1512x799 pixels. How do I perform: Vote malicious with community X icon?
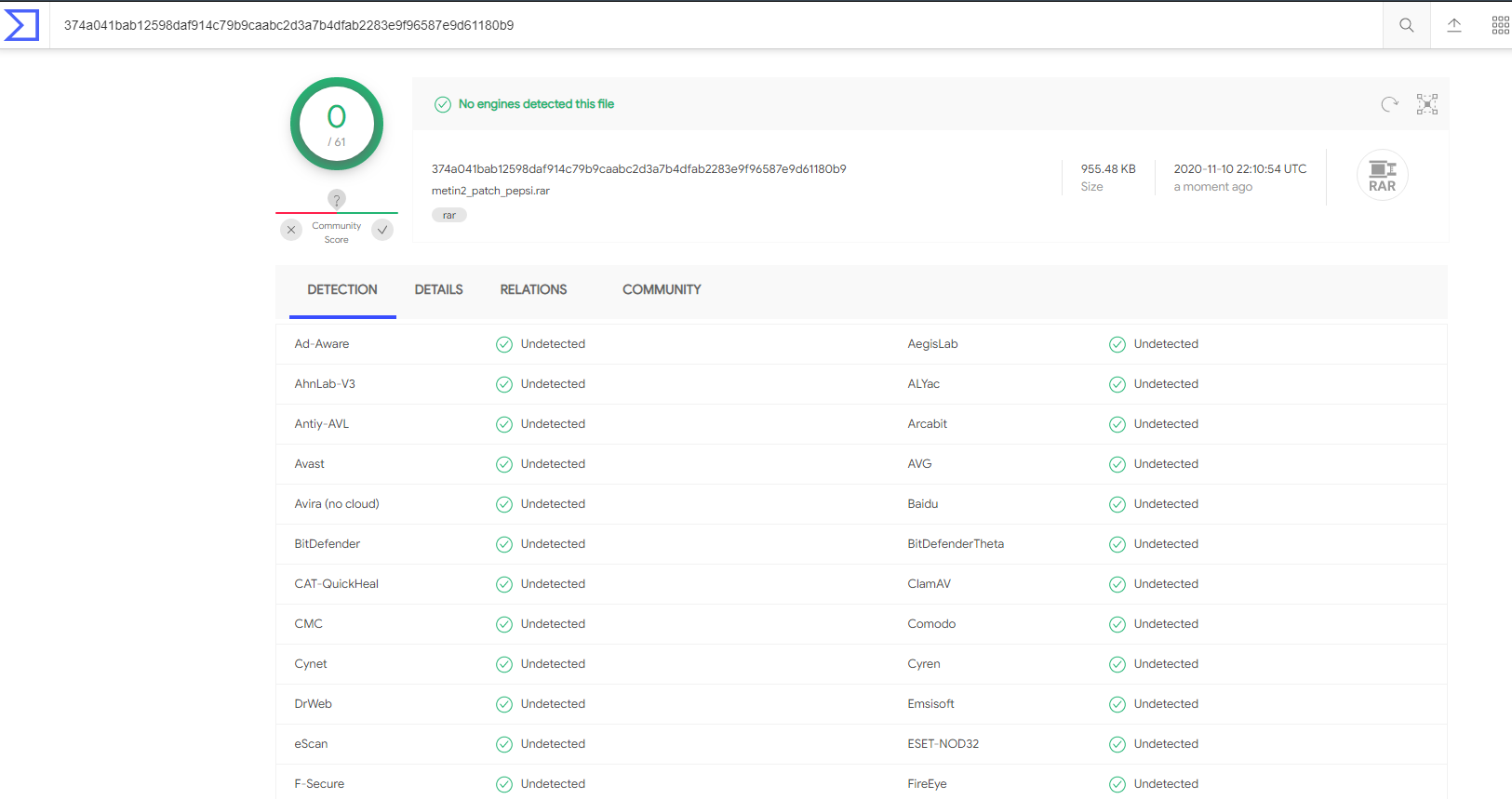(291, 230)
